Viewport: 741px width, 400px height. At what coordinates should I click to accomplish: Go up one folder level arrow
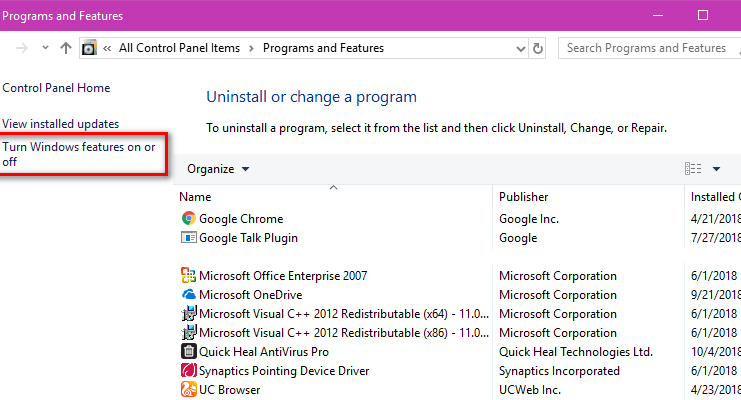(x=66, y=48)
